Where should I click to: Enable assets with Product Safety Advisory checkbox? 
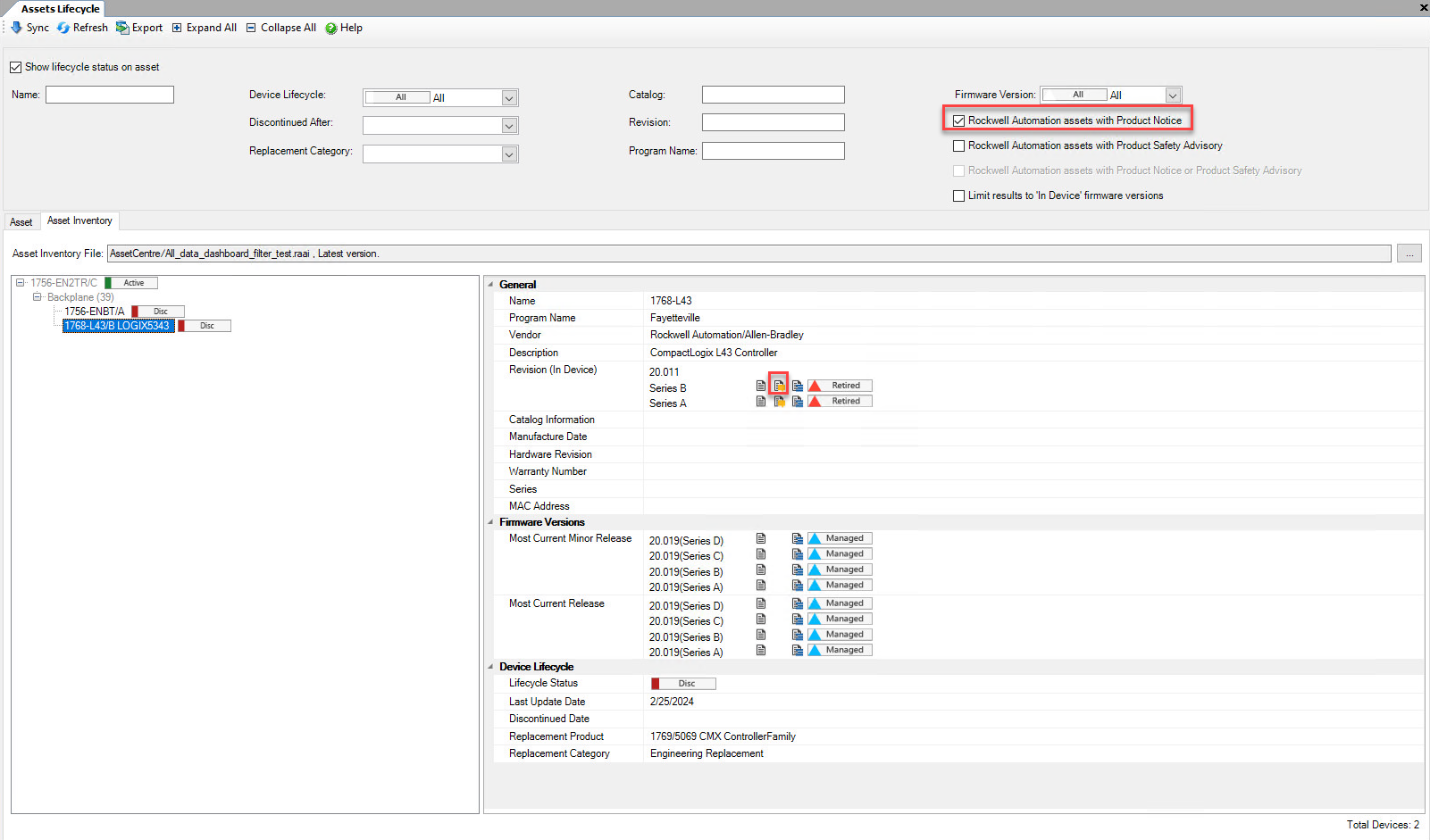point(958,146)
